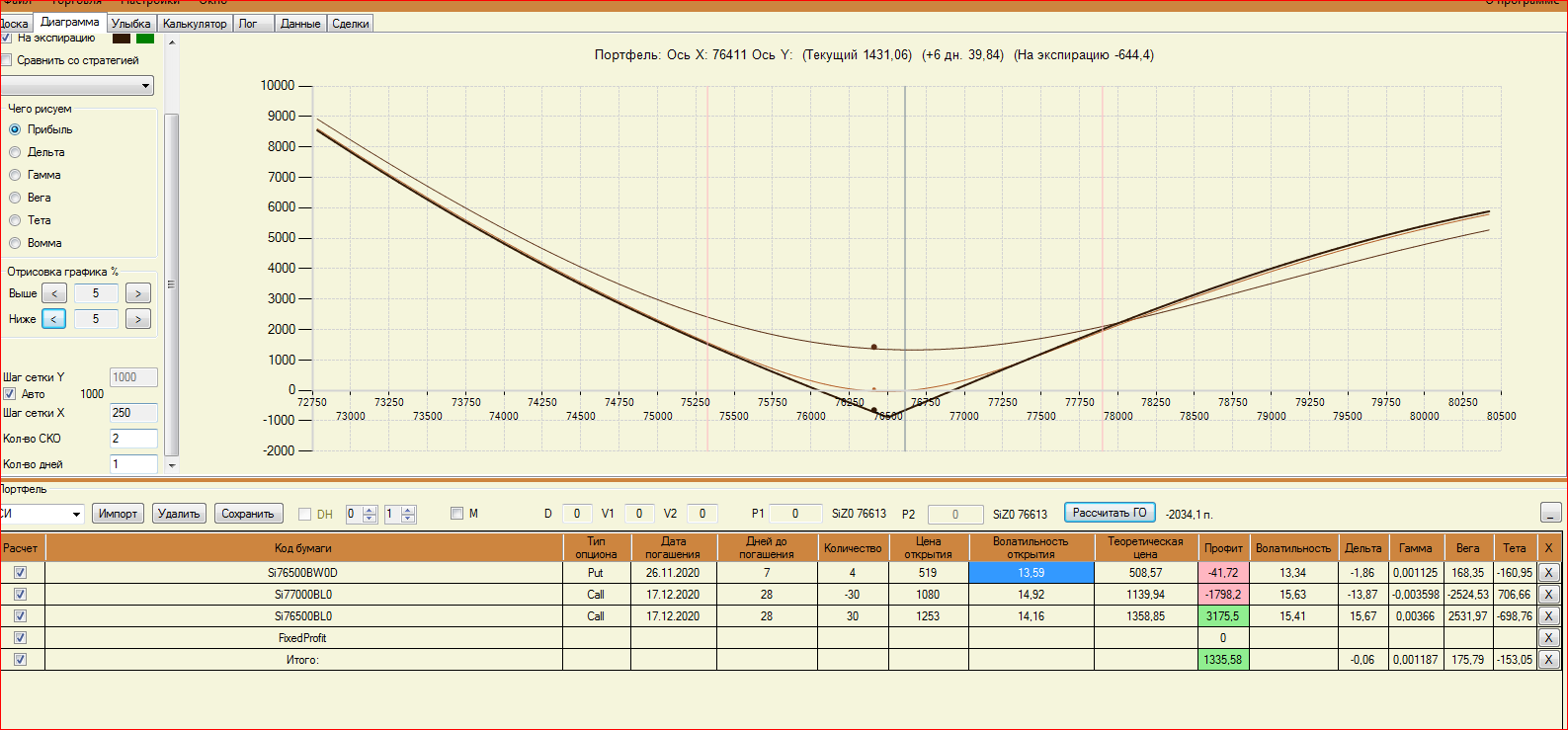Click the -2034,1 п. margin value
The width and height of the screenshot is (1568, 730).
click(1189, 515)
